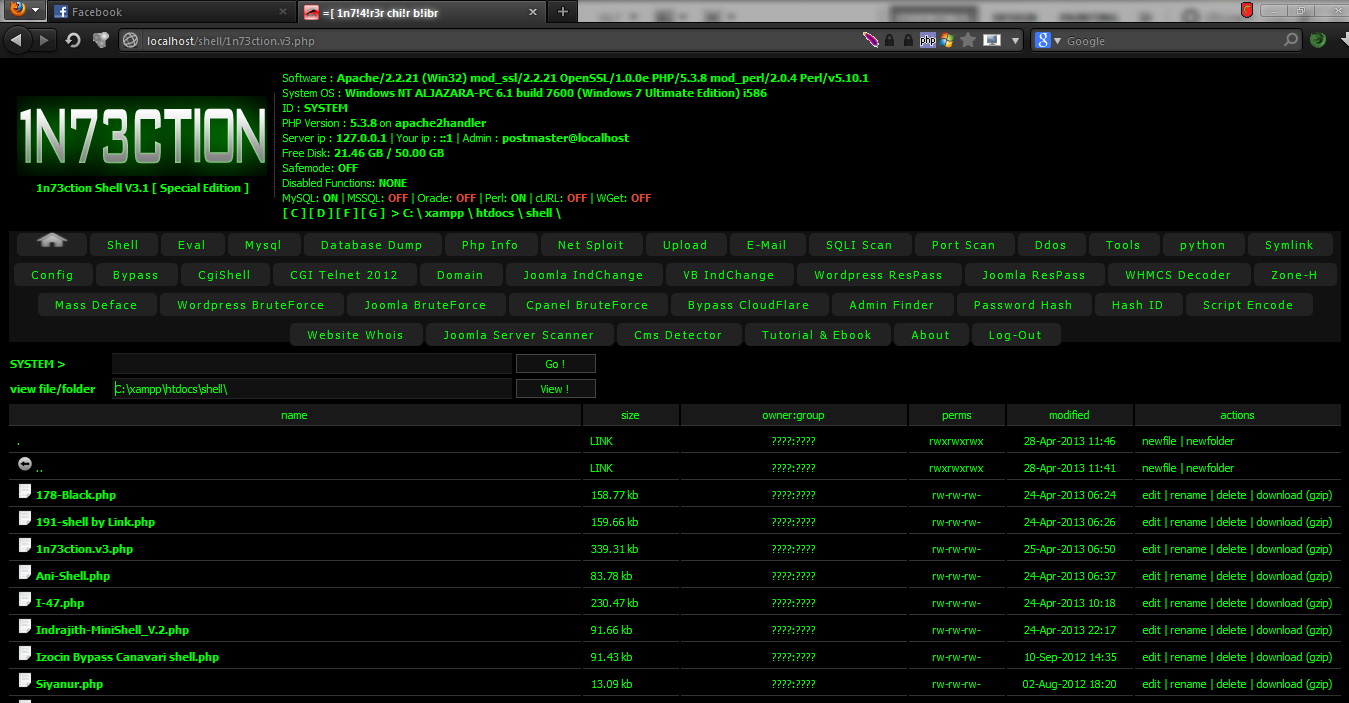The image size is (1349, 703).
Task: Open the edit link for Siyanur.php
Action: [1151, 683]
